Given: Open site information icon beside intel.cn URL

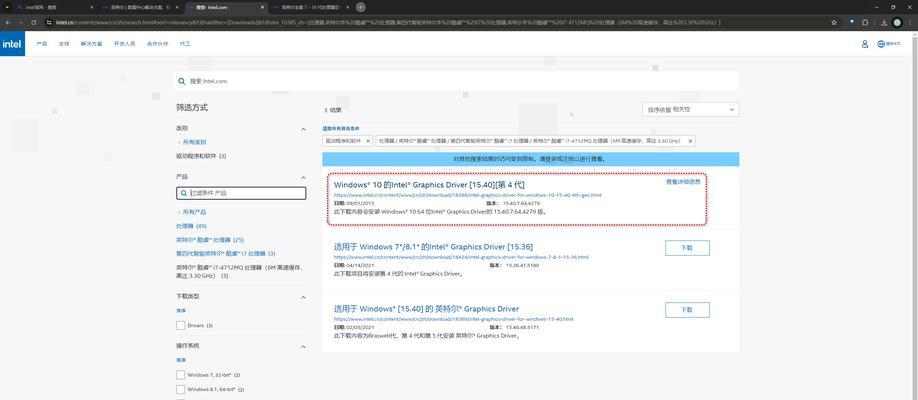Looking at the screenshot, I should [x=50, y=22].
